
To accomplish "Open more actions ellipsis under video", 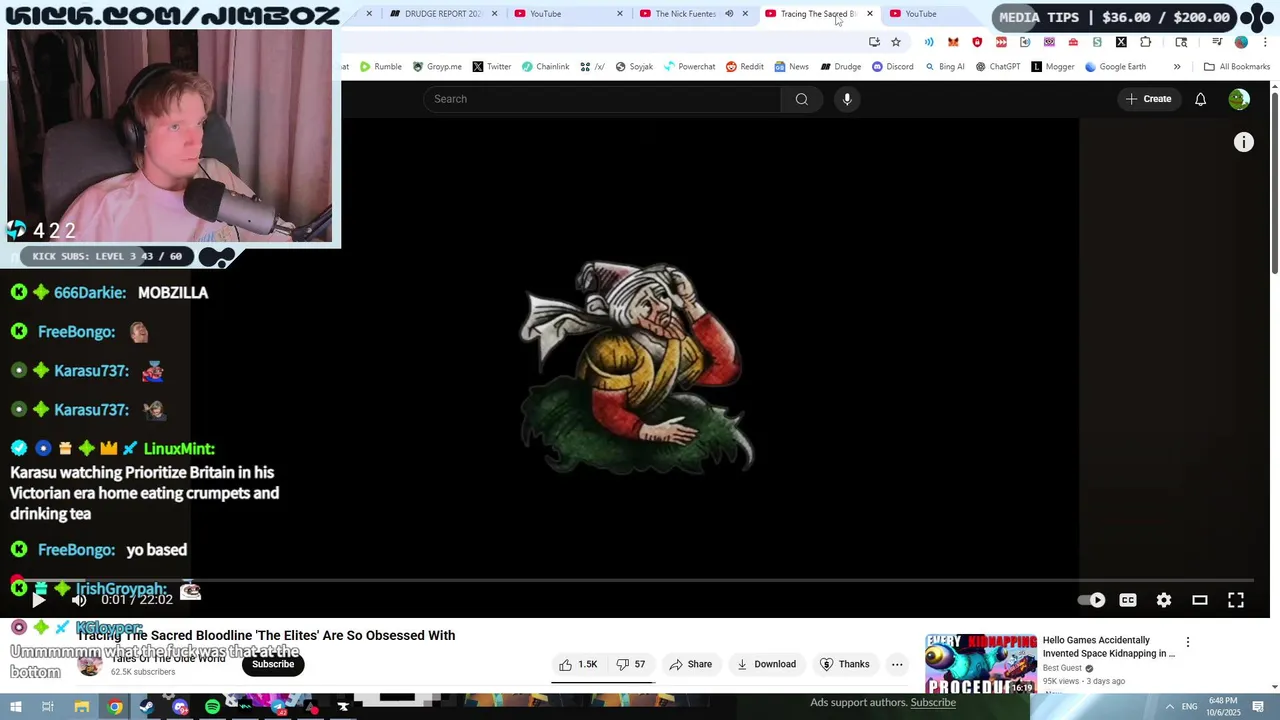I will 897,664.
